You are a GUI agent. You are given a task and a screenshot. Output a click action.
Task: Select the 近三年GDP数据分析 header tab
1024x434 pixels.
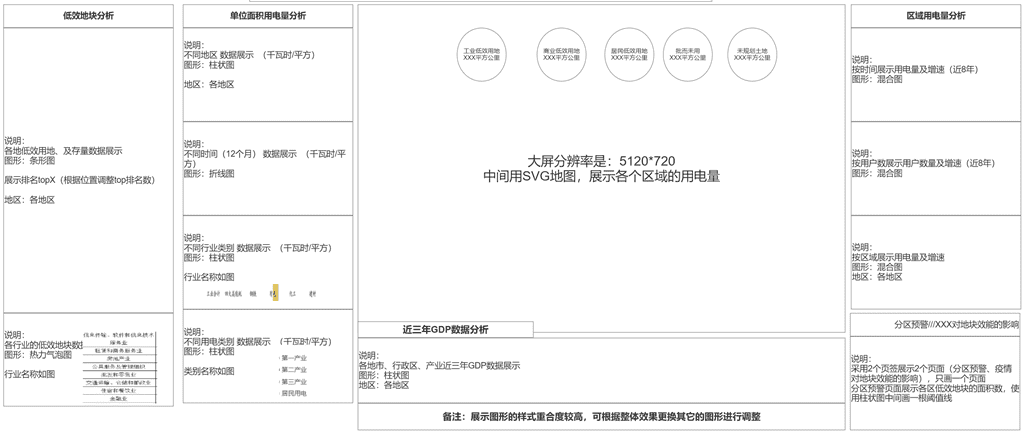click(445, 330)
